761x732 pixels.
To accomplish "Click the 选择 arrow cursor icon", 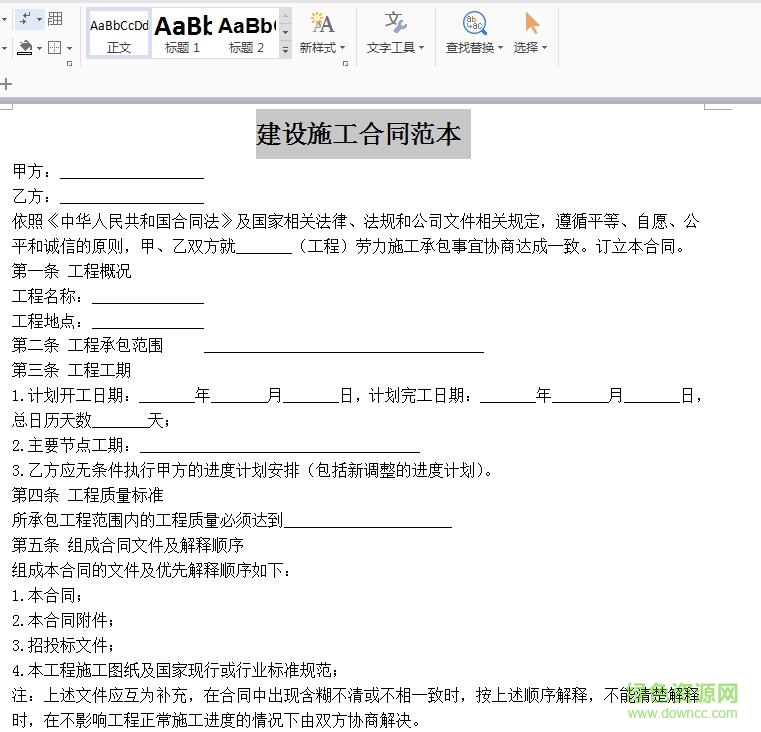I will tap(531, 24).
